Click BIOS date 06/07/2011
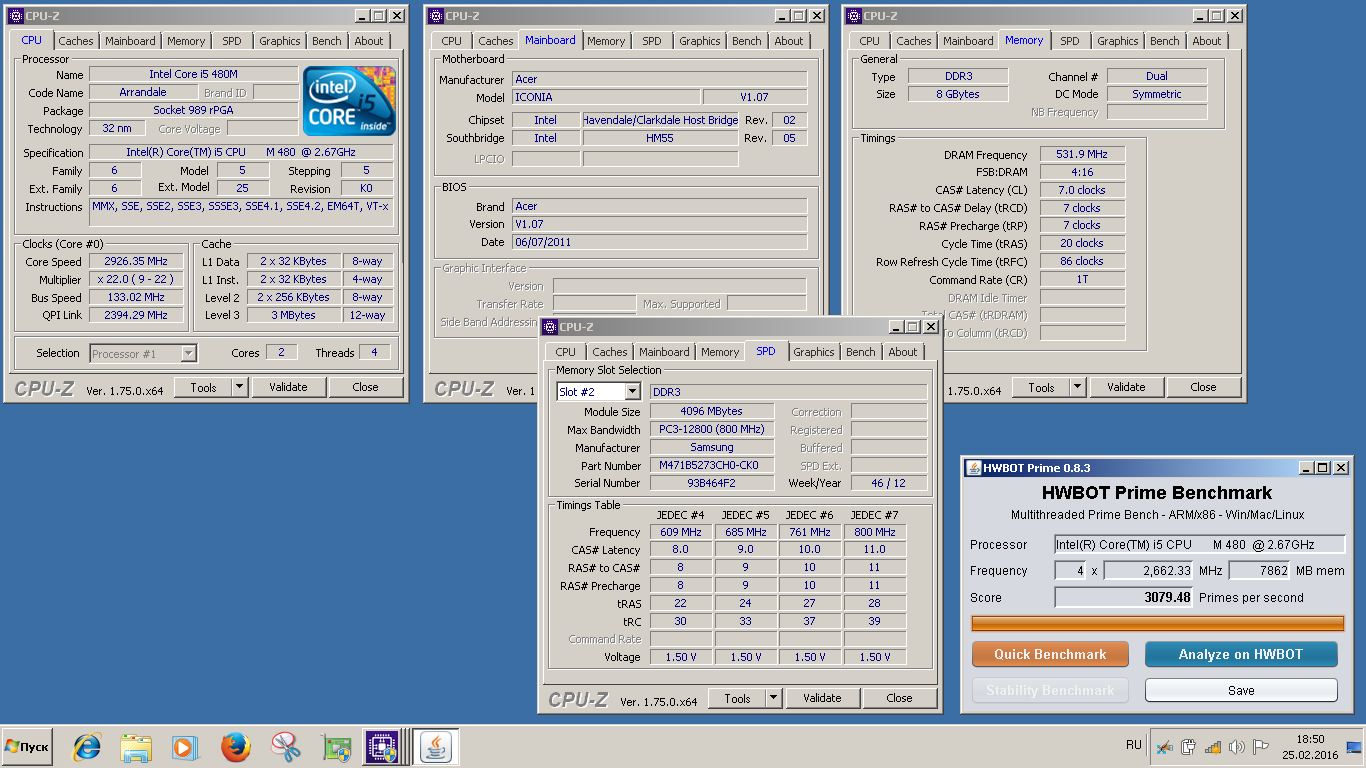 pyautogui.click(x=659, y=242)
